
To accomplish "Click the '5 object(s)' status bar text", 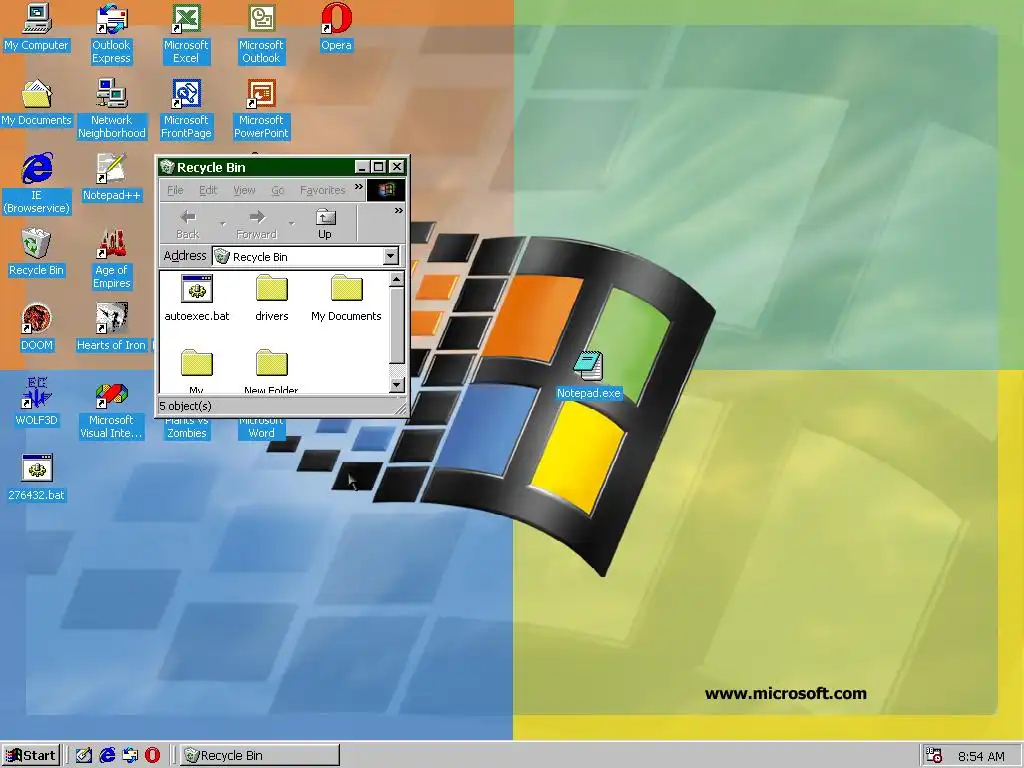I will pyautogui.click(x=185, y=406).
